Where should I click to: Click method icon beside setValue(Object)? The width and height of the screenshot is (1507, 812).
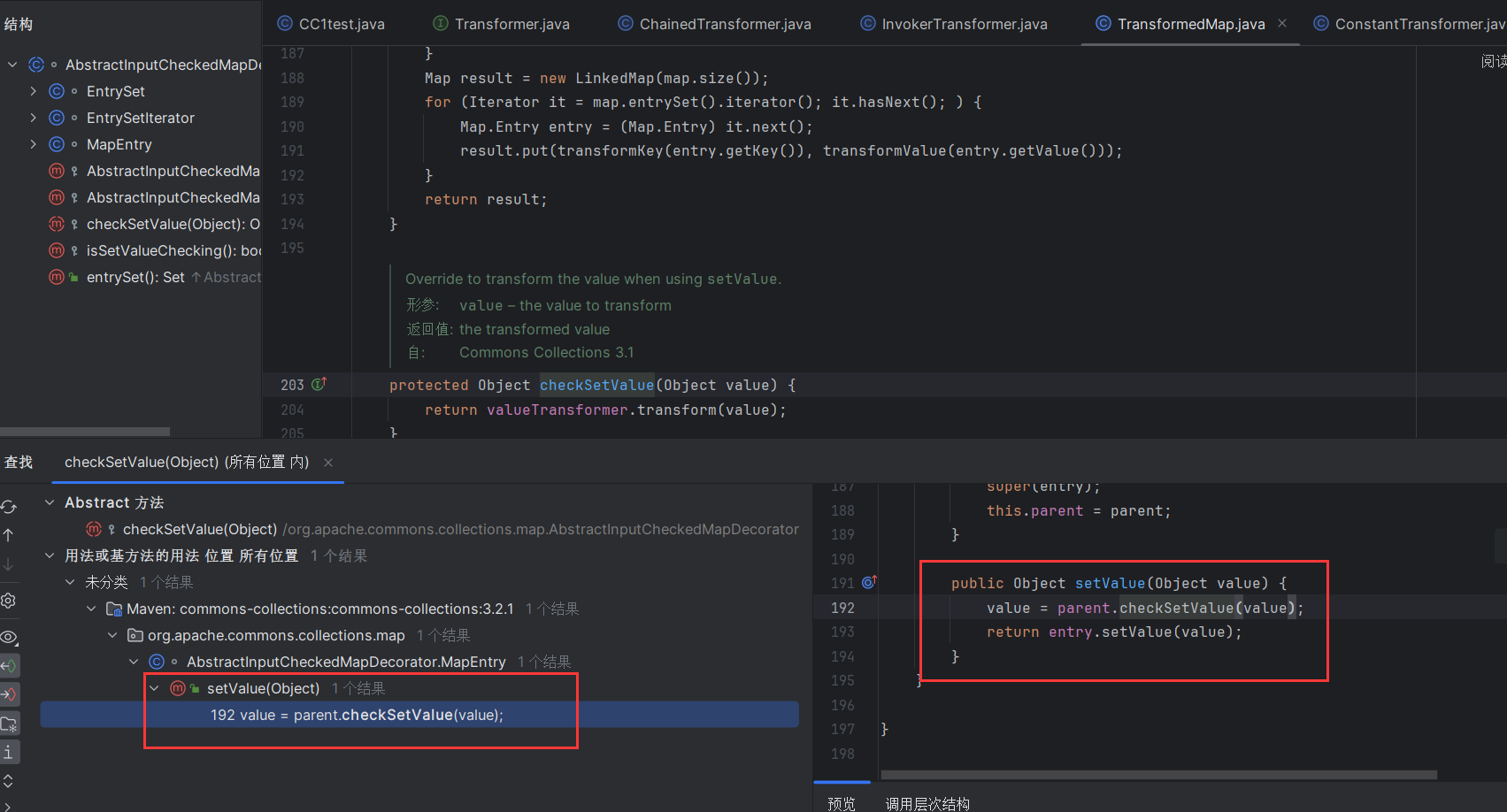178,688
